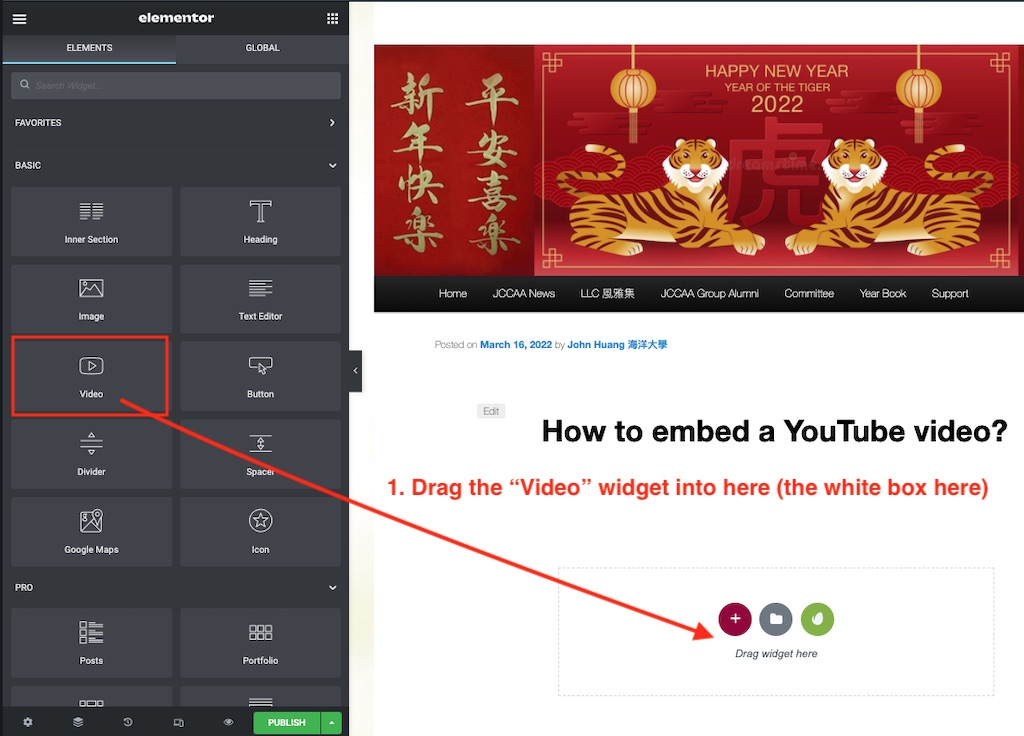Image resolution: width=1024 pixels, height=736 pixels.
Task: Click the green PUBLISH button
Action: coord(287,722)
